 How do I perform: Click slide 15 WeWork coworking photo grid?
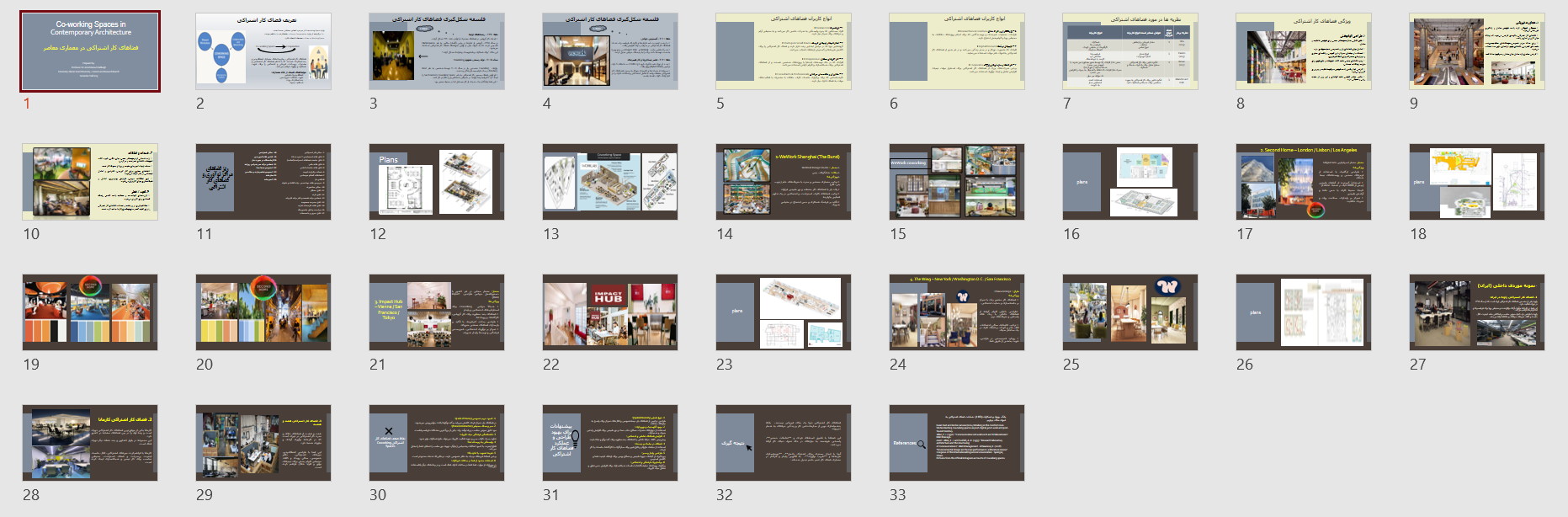coord(957,182)
